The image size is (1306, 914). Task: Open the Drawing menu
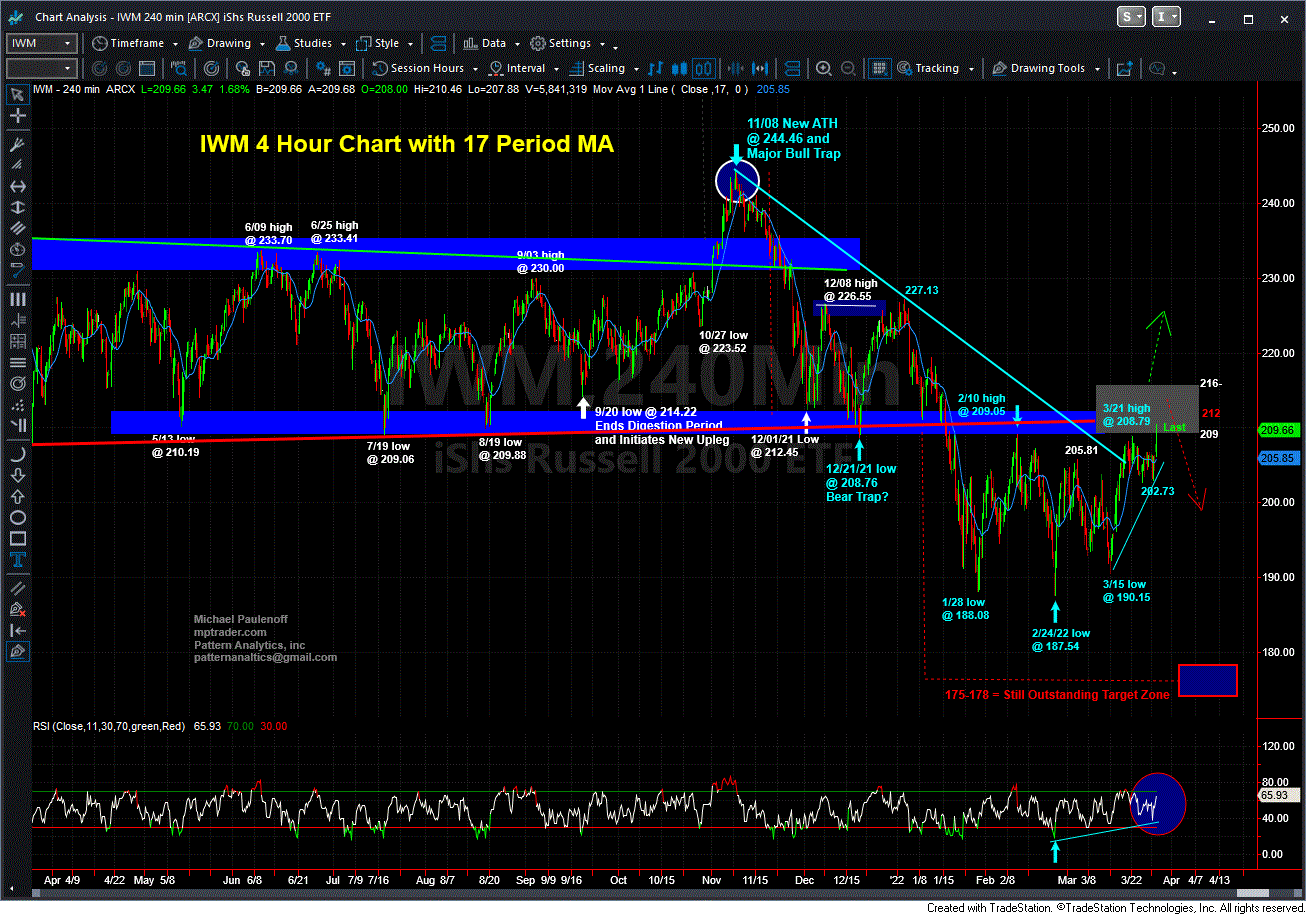pos(225,43)
